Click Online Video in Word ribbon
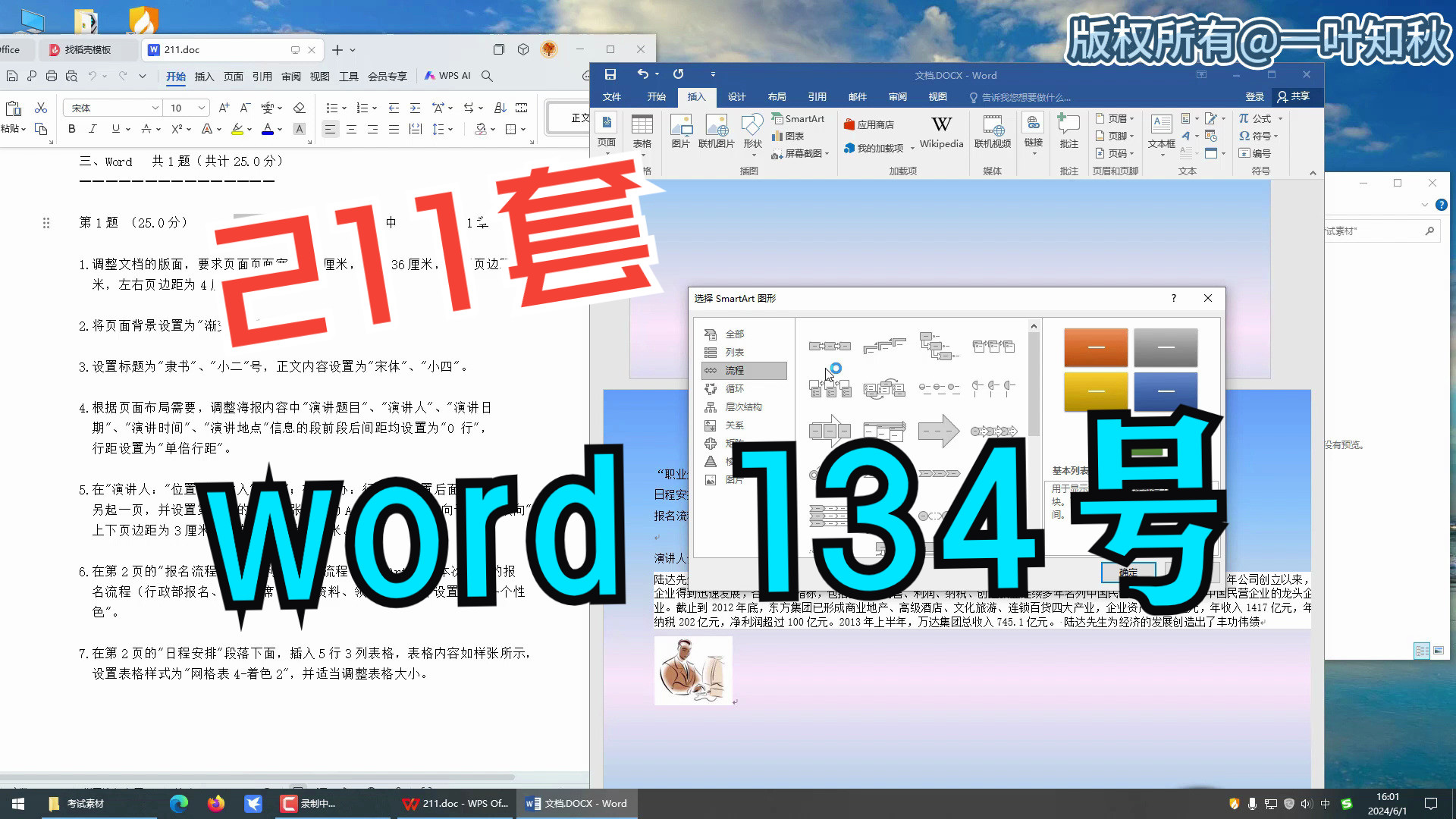Viewport: 1456px width, 819px height. tap(993, 131)
